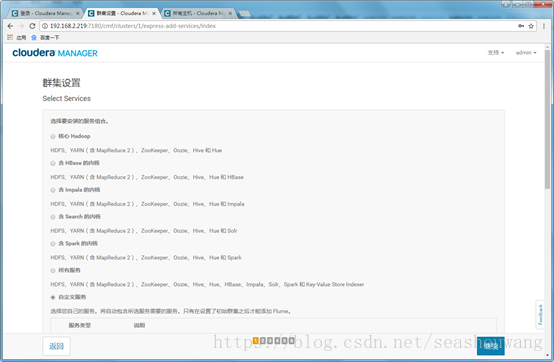Click the service type column header
The width and height of the screenshot is (554, 362).
79,325
